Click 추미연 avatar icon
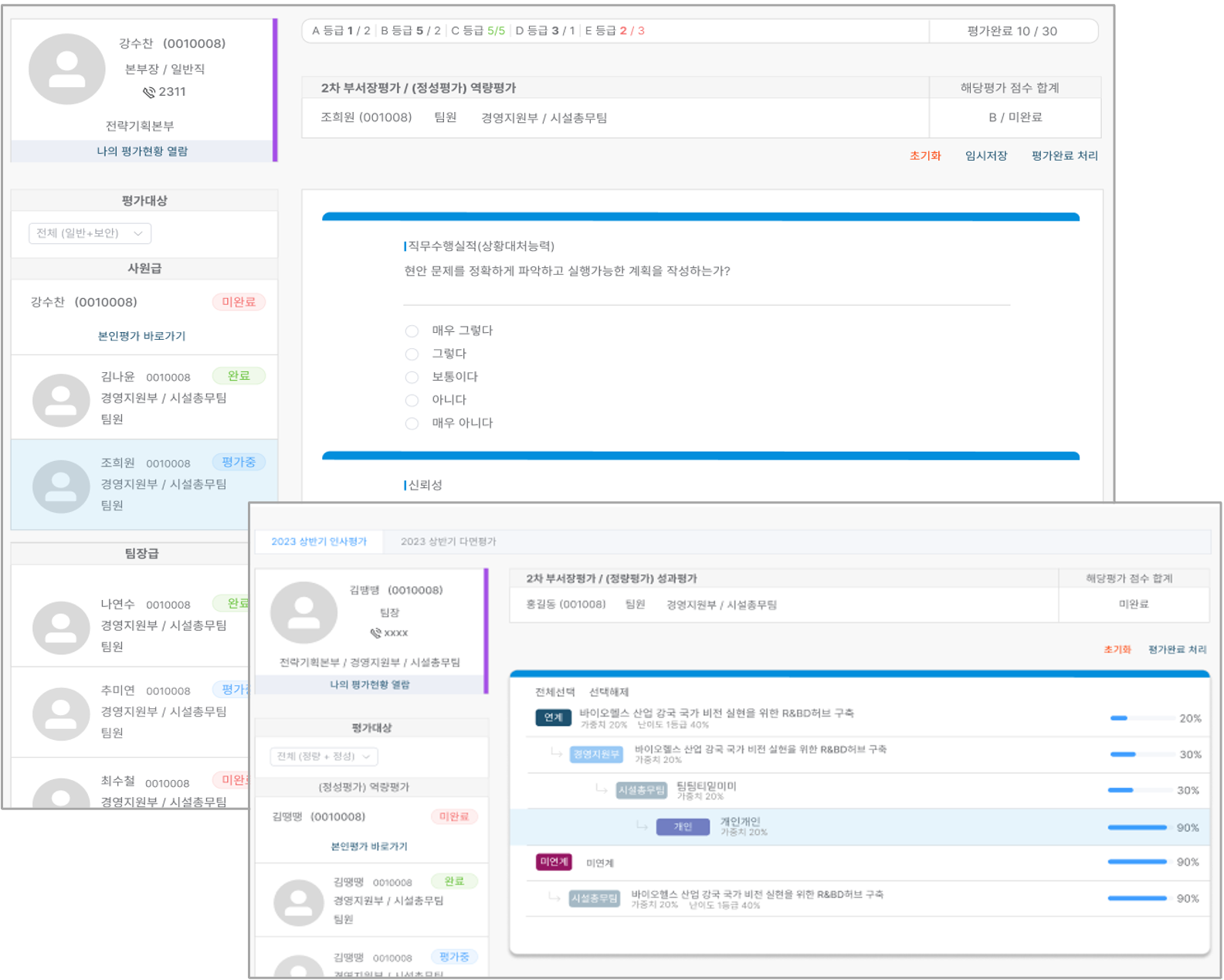This screenshot has width=1224, height=980. point(61,714)
